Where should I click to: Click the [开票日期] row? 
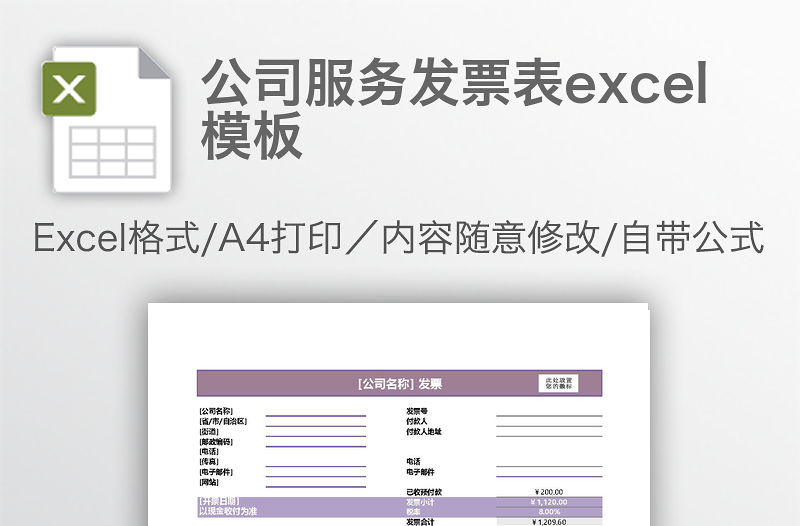click(219, 501)
